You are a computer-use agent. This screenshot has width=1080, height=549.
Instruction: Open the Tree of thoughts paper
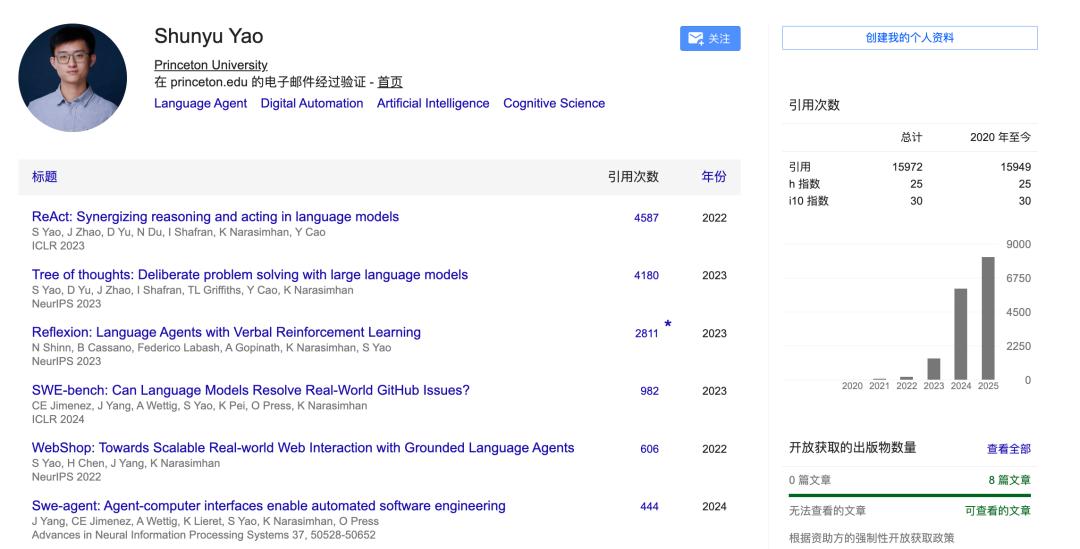point(250,275)
